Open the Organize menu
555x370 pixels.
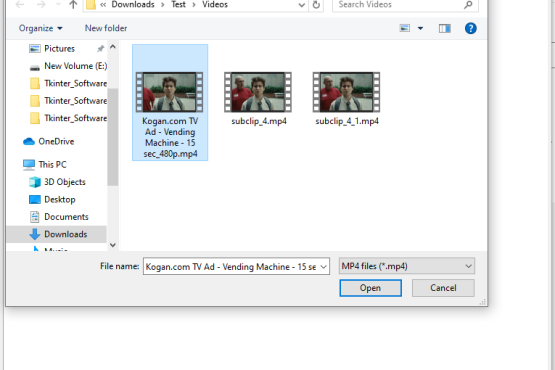pyautogui.click(x=41, y=28)
